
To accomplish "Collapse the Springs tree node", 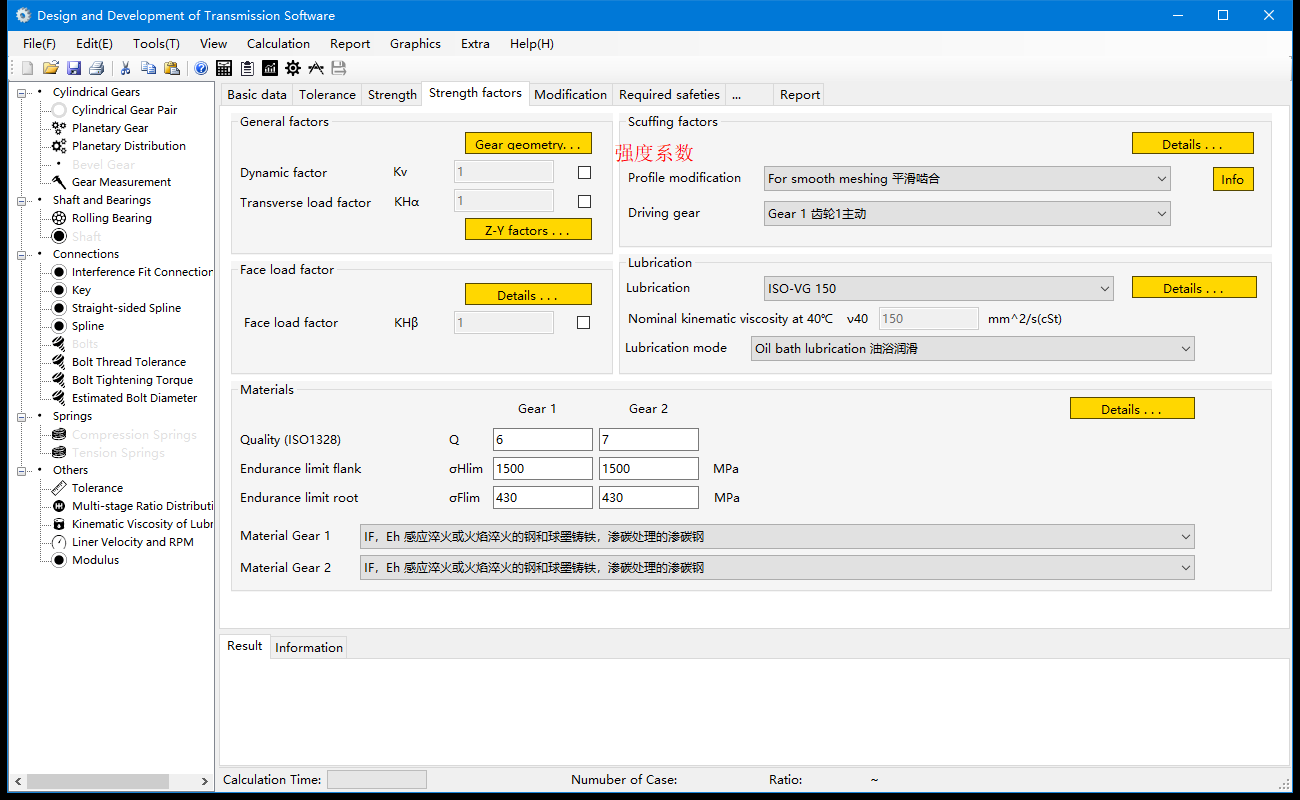I will pos(22,416).
